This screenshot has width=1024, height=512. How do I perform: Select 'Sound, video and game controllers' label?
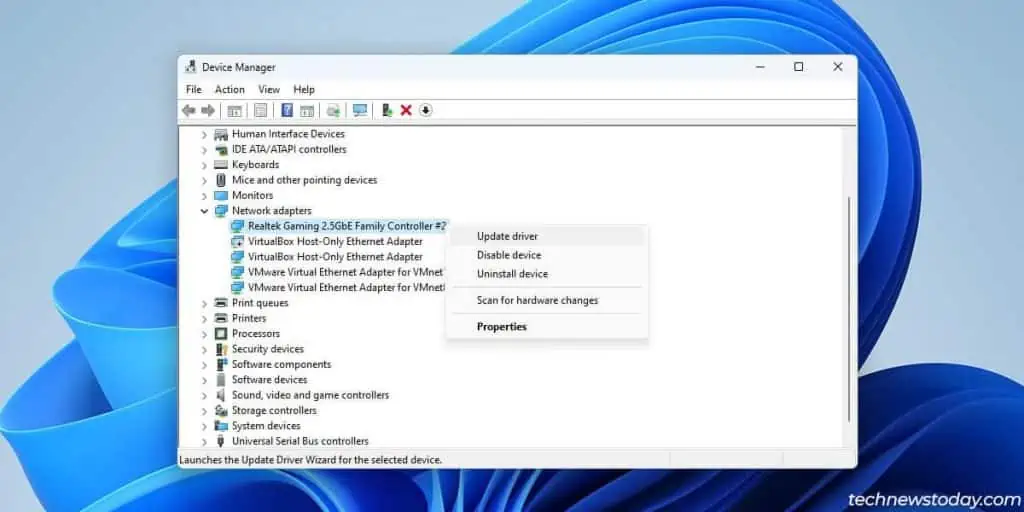pyautogui.click(x=310, y=395)
